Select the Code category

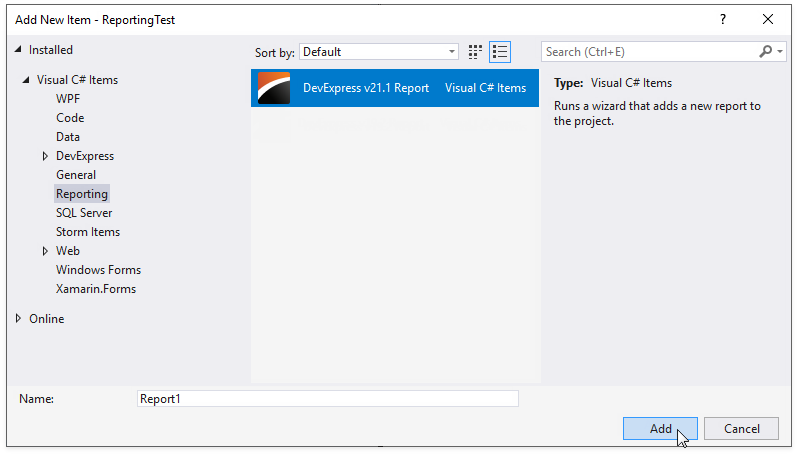[70, 118]
